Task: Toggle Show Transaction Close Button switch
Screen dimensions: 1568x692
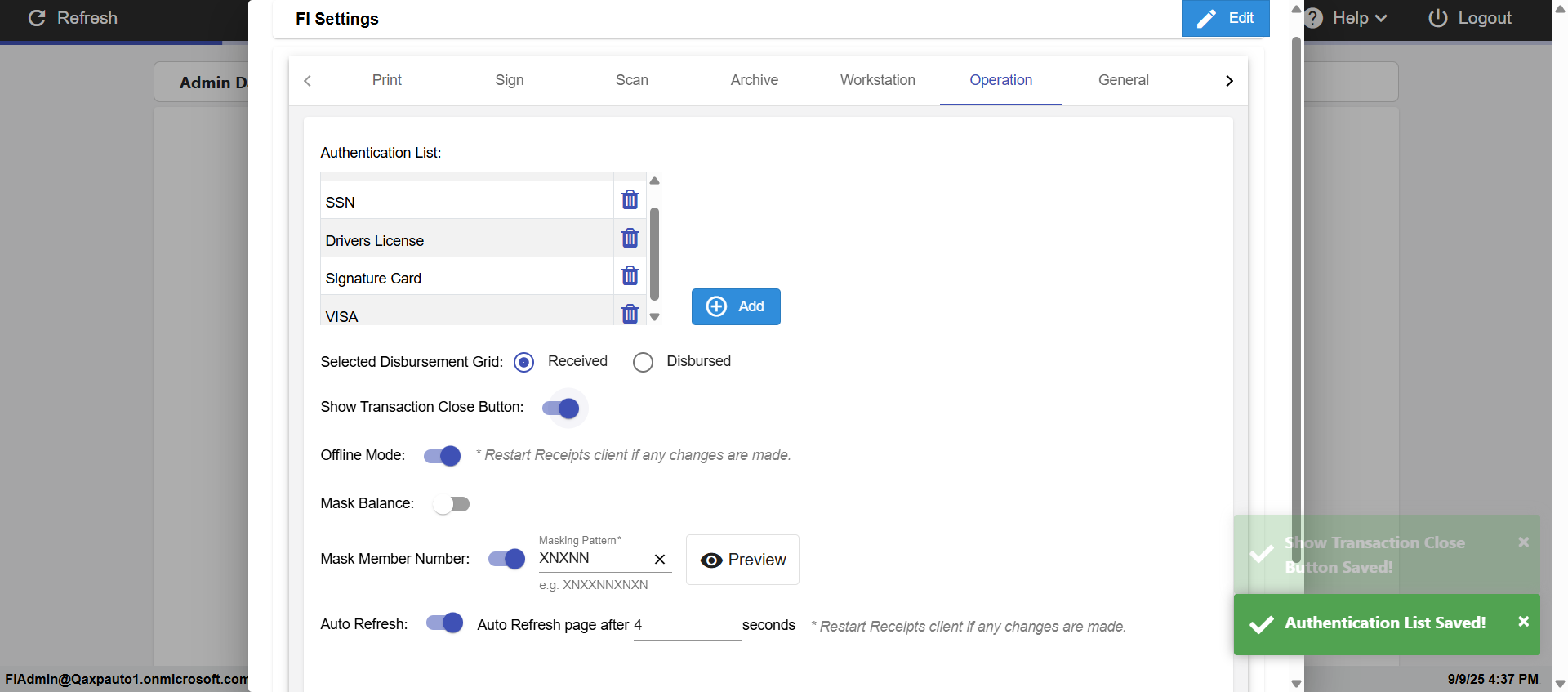Action: pyautogui.click(x=561, y=408)
